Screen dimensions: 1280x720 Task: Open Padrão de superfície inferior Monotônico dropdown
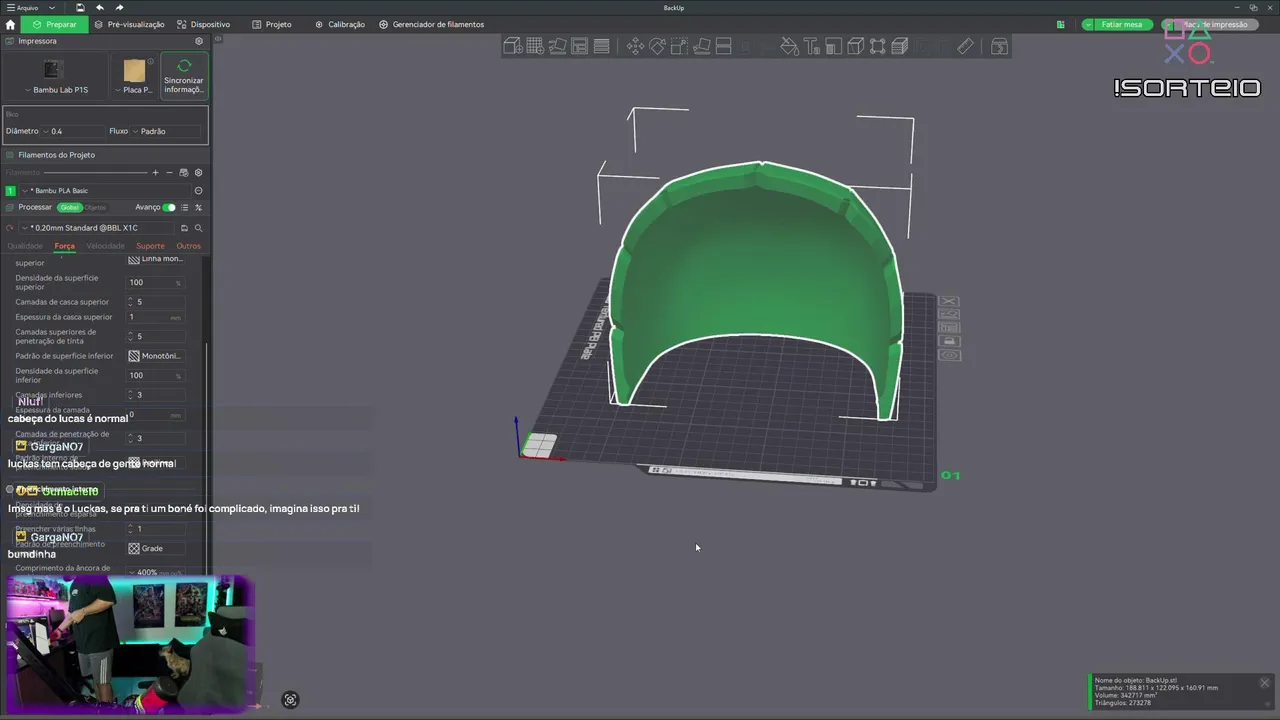click(x=156, y=356)
